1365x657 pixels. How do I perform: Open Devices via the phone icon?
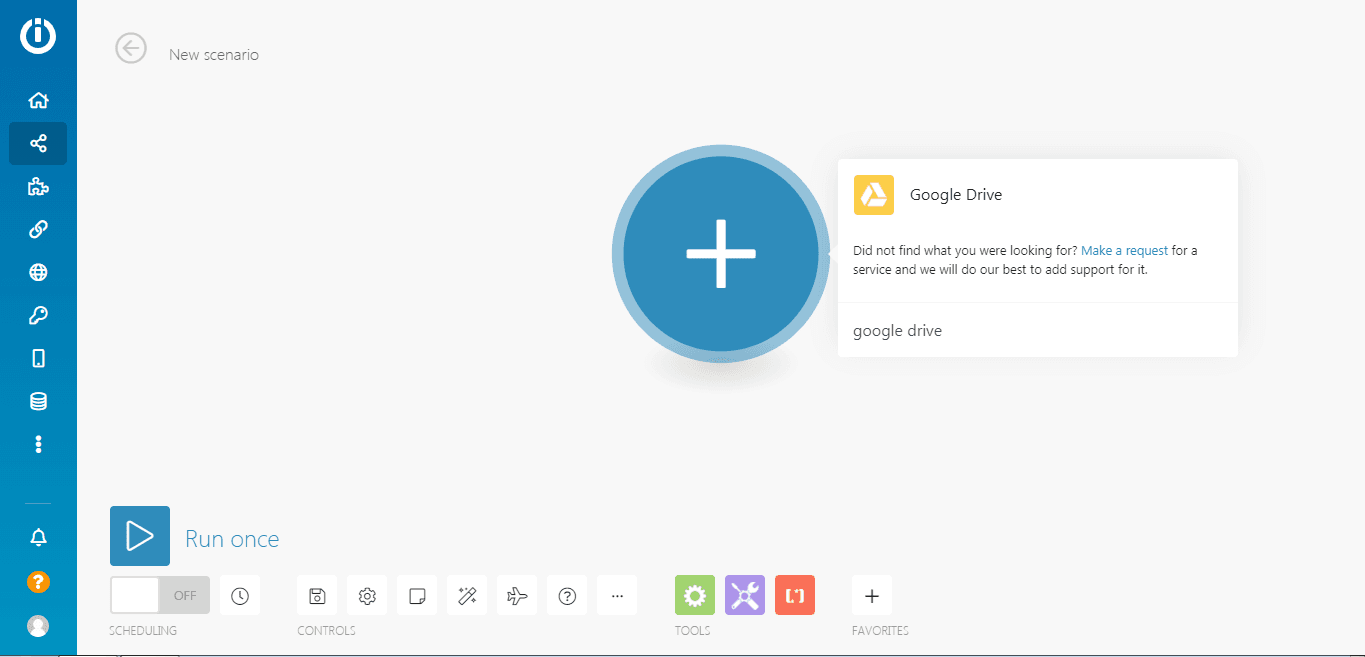(38, 358)
